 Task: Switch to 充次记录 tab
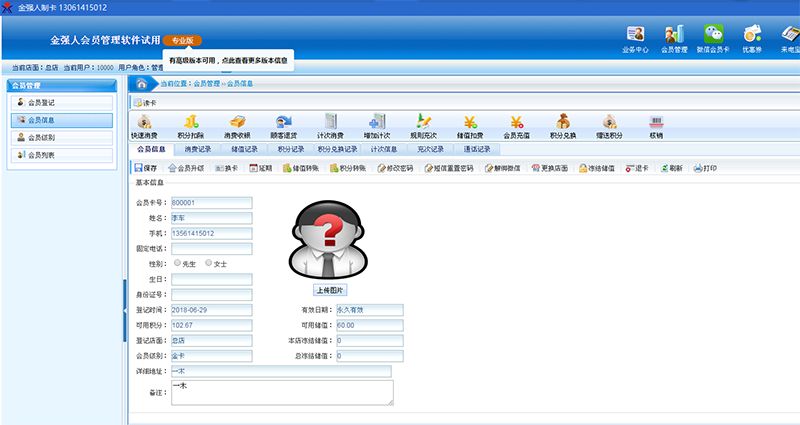(x=430, y=149)
